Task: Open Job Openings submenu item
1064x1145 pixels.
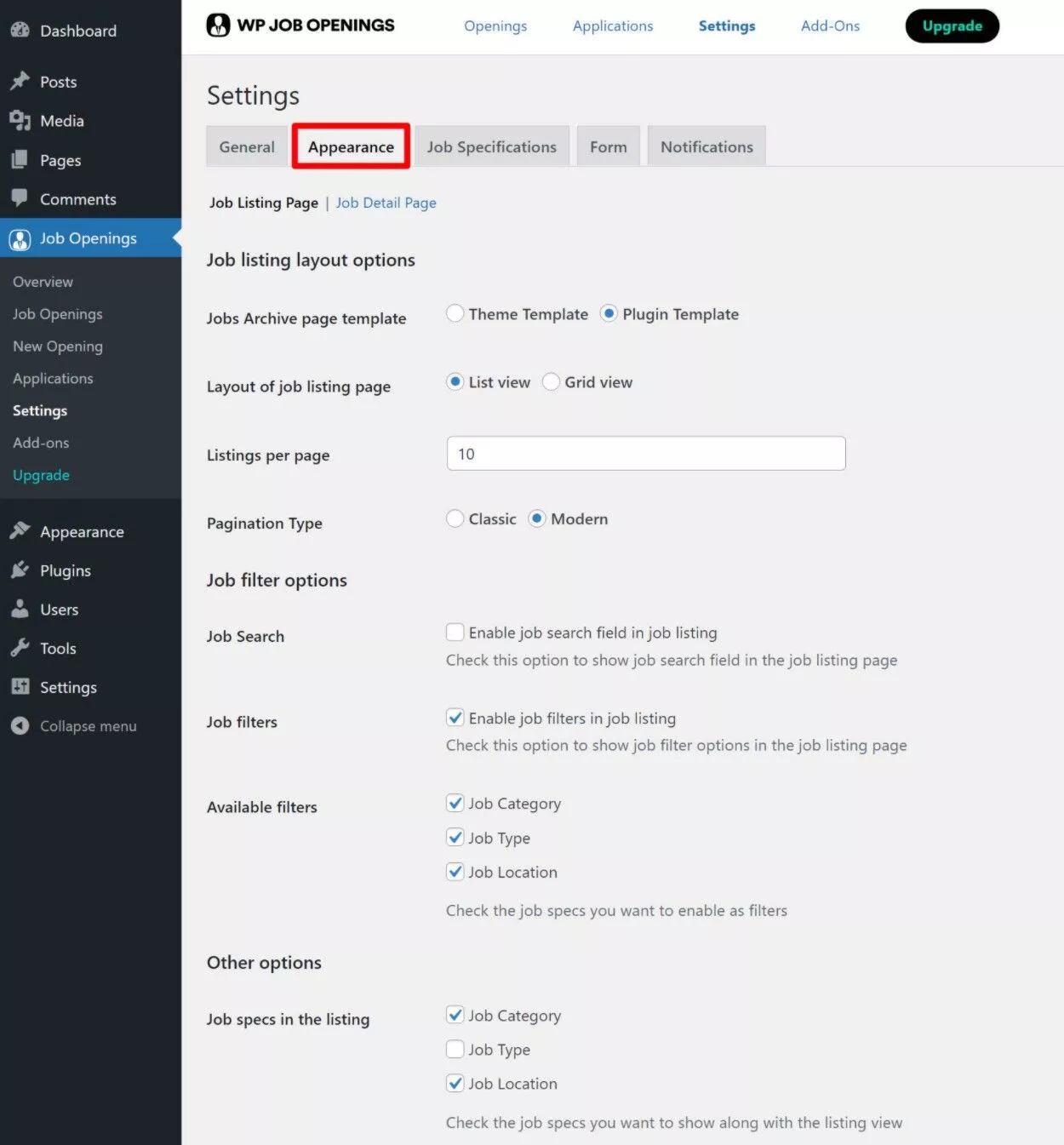Action: (x=57, y=313)
